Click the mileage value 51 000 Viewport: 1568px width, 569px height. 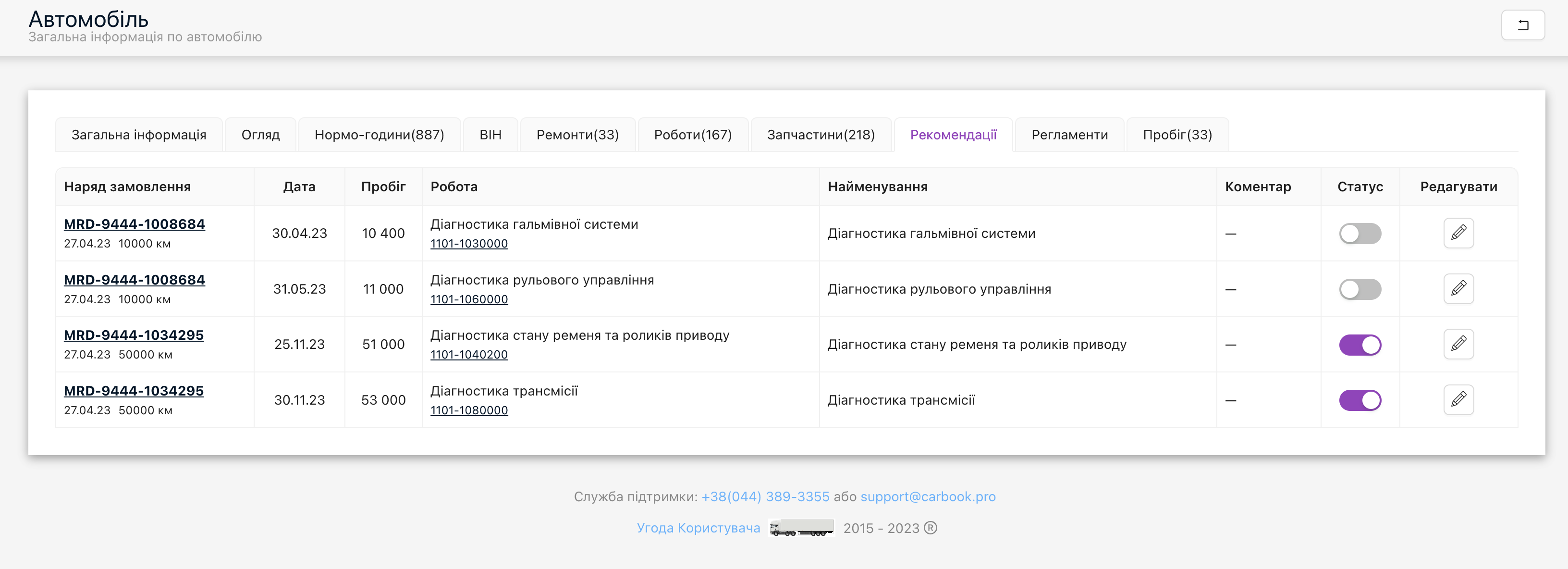383,344
